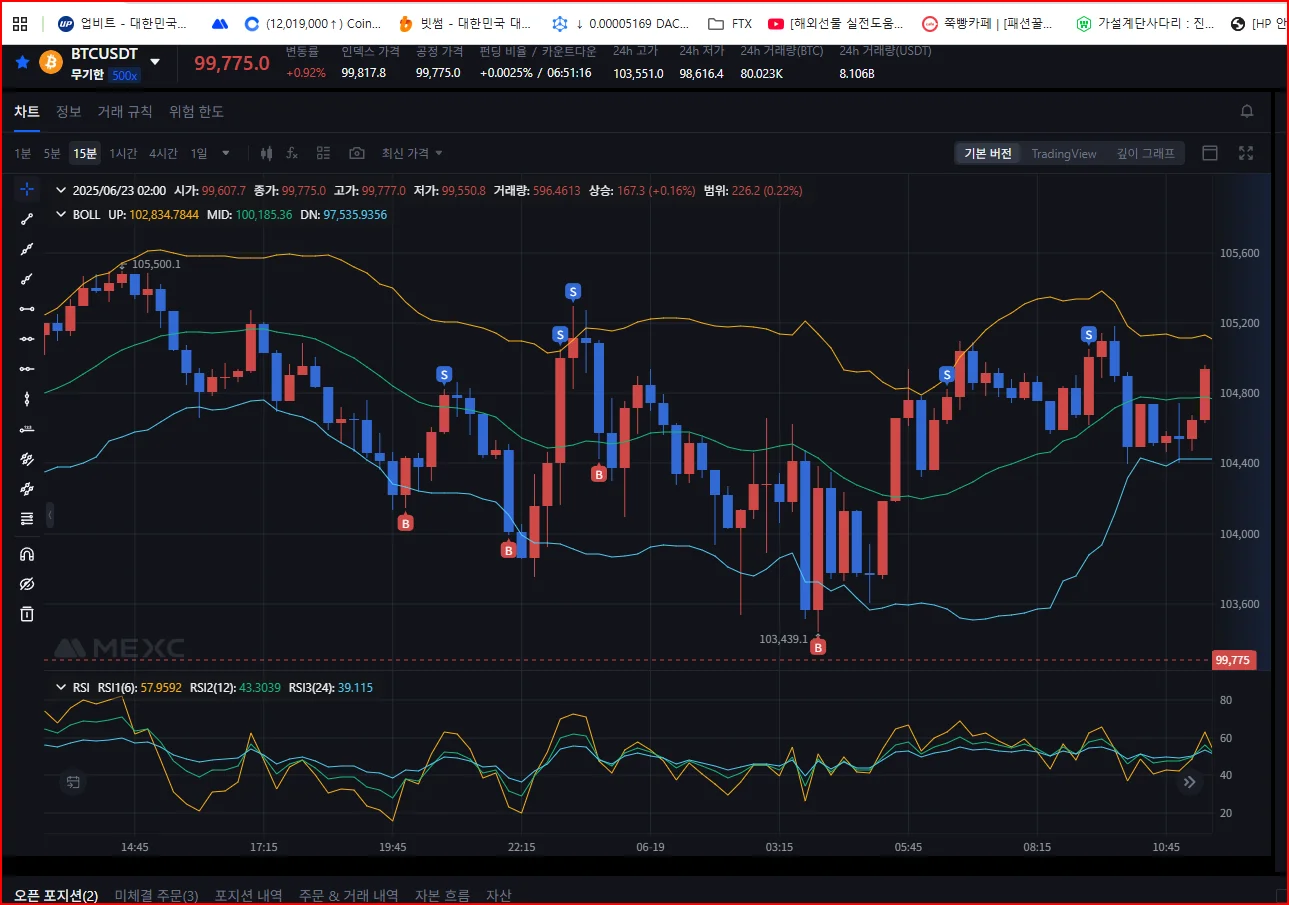Image resolution: width=1289 pixels, height=905 pixels.
Task: Open the chart settings list icon
Action: (323, 153)
